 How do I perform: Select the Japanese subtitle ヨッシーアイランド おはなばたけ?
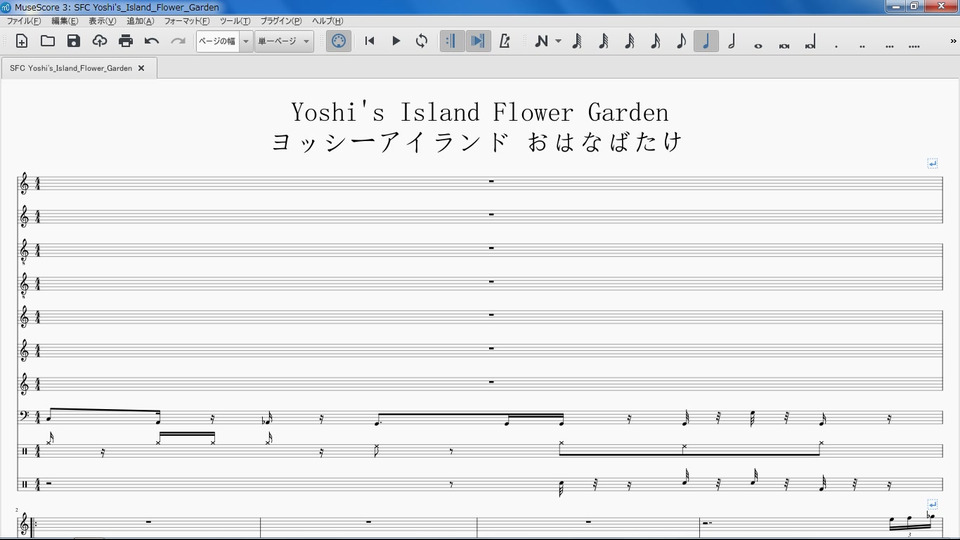(477, 141)
